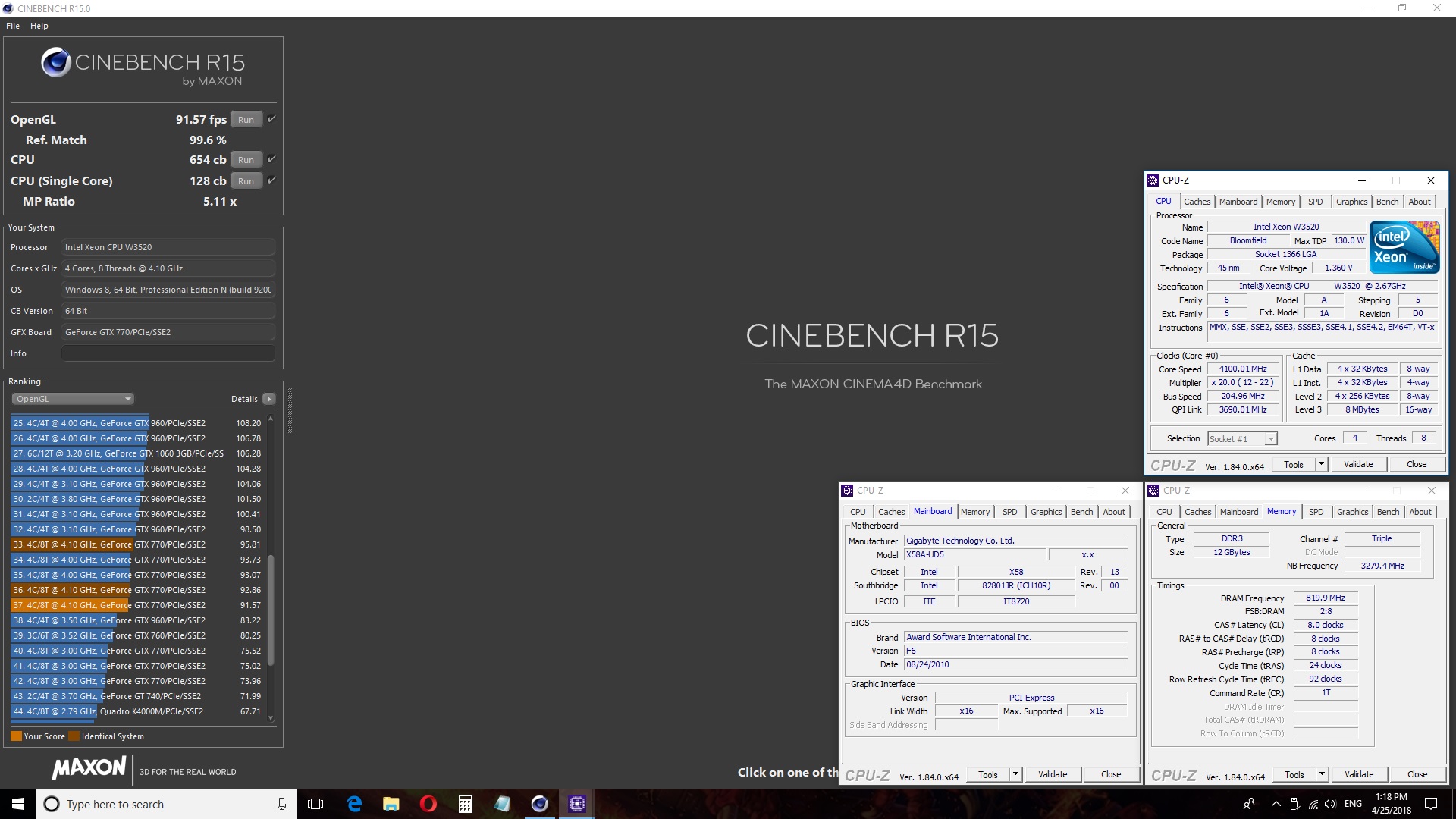Click Close in Mainboard CPU-Z window

pyautogui.click(x=1111, y=774)
